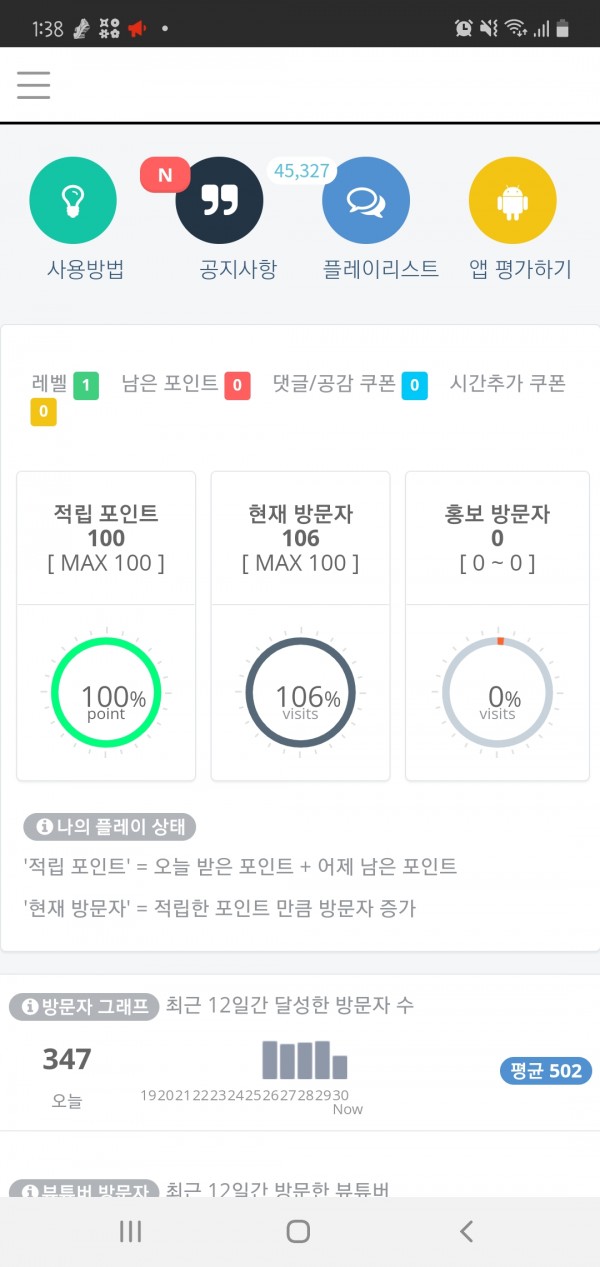Open the hamburger menu
Image resolution: width=600 pixels, height=1267 pixels.
(33, 85)
